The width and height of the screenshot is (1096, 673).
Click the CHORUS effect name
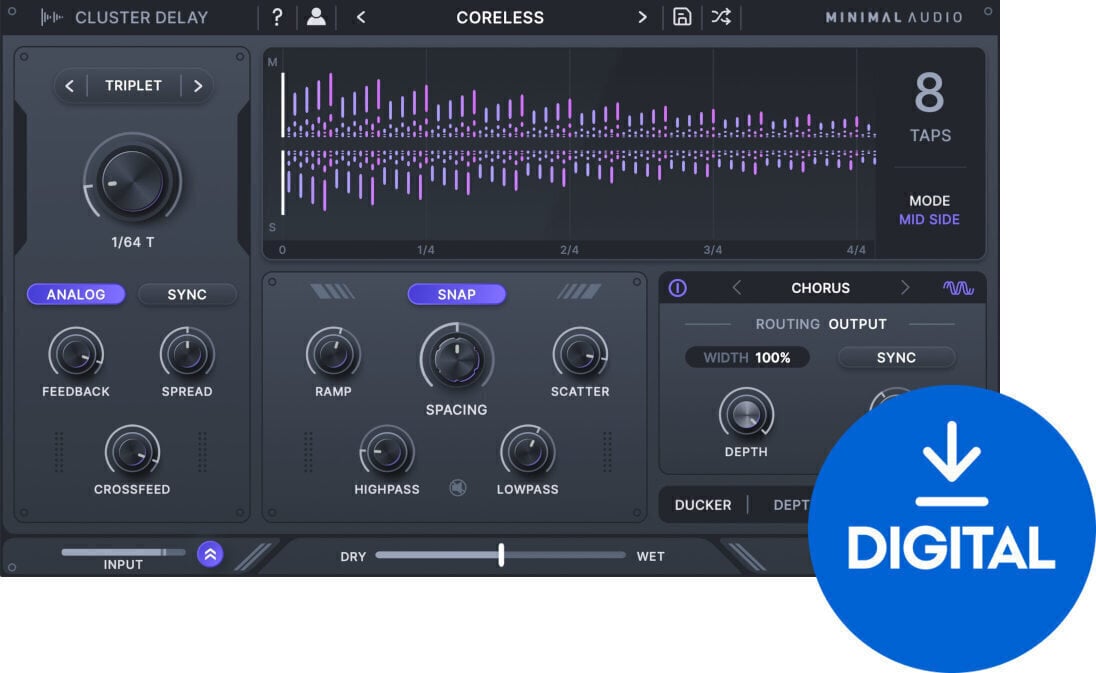click(x=821, y=288)
